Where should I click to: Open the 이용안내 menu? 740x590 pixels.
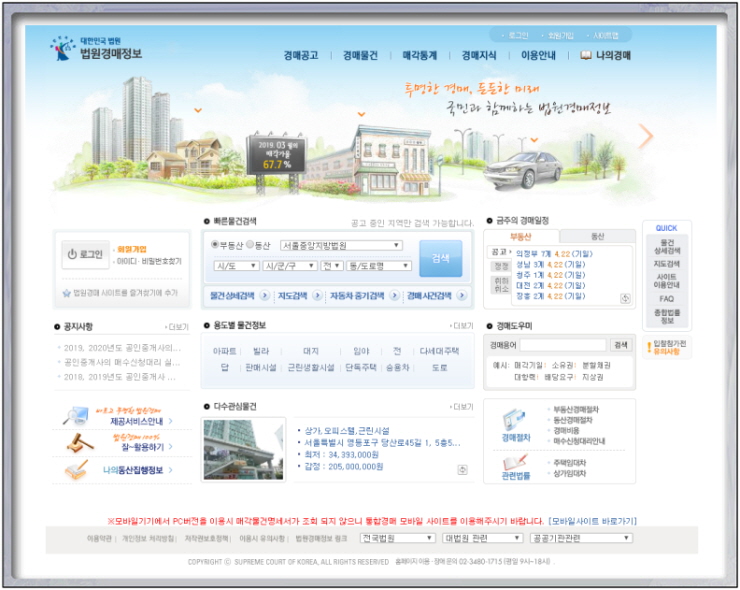coord(538,55)
